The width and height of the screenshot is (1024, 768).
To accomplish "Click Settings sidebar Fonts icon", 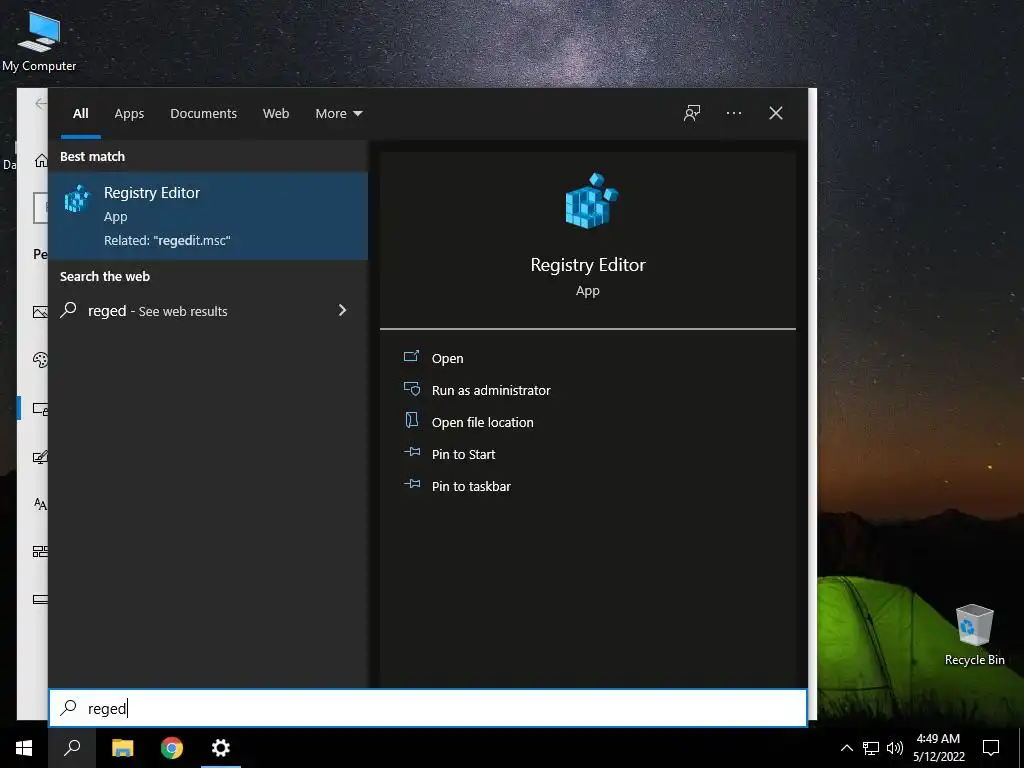I will [40, 504].
